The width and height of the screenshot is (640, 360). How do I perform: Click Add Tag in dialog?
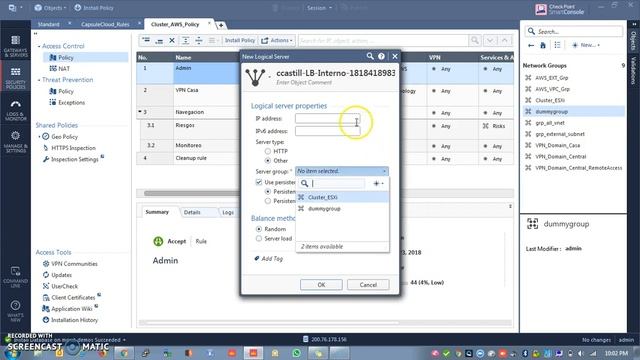269,258
